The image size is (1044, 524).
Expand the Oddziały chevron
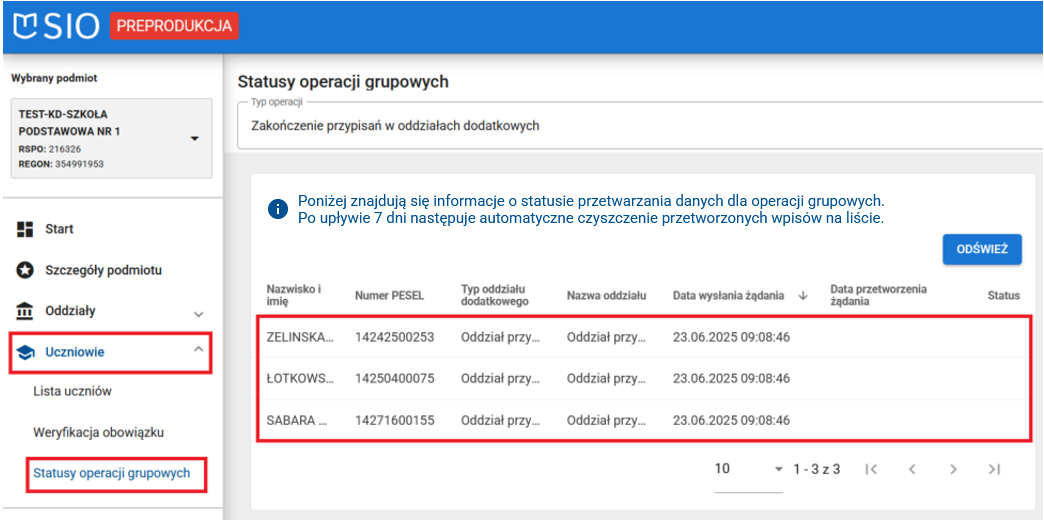[198, 313]
